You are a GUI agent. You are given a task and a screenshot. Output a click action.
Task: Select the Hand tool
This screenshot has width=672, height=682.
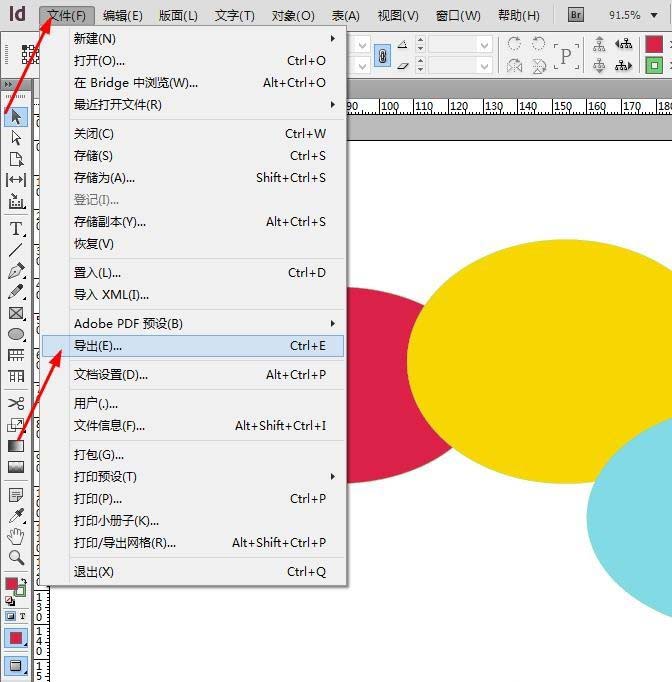click(x=16, y=537)
